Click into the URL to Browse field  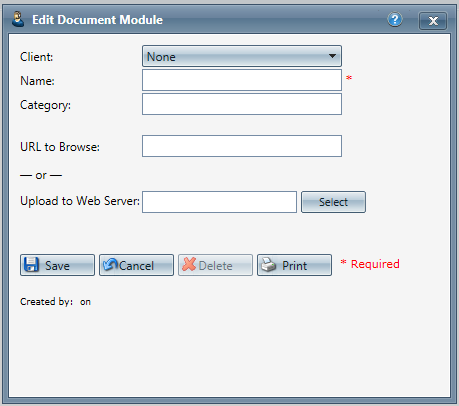click(242, 146)
